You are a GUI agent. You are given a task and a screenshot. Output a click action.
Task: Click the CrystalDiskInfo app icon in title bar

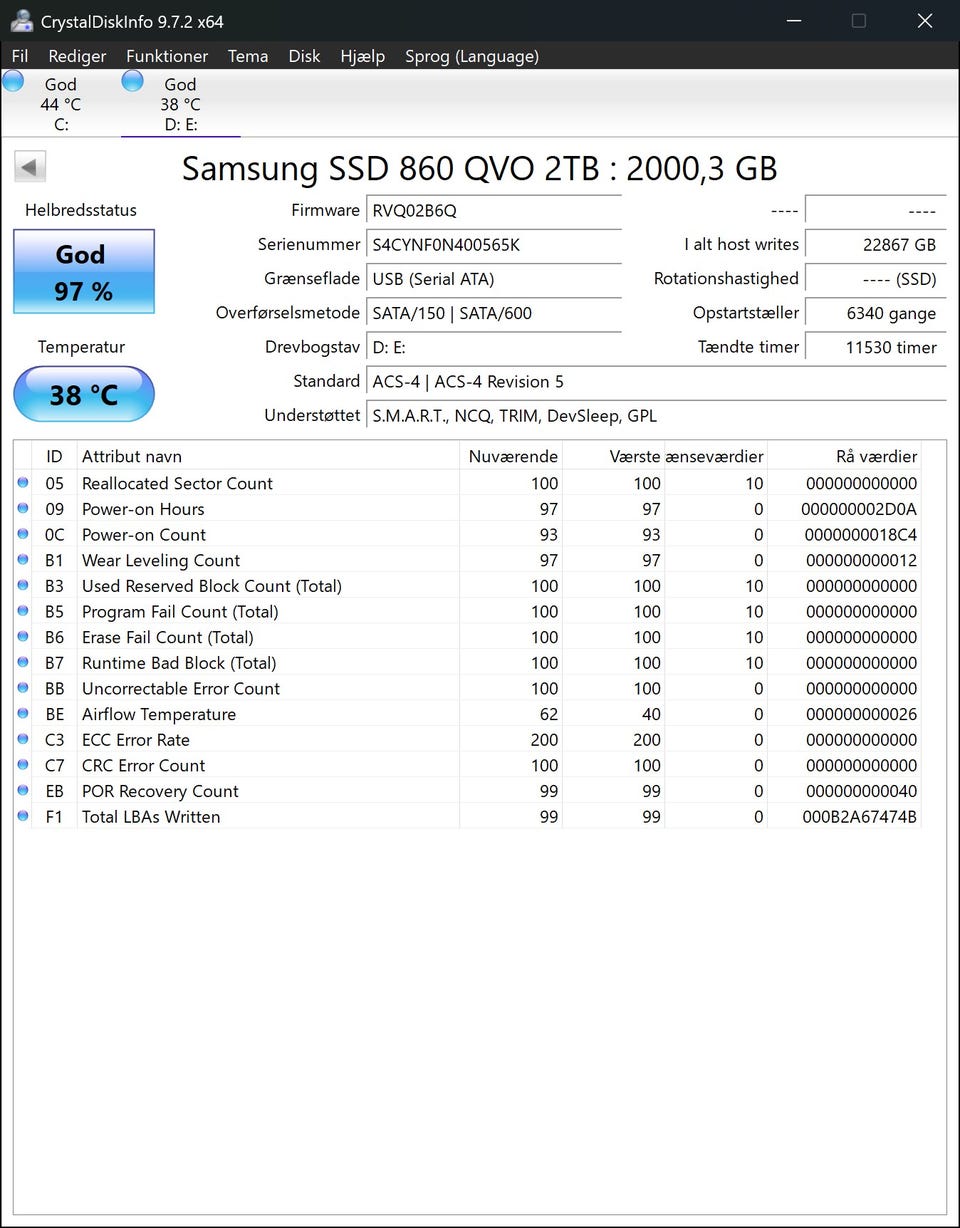pos(21,21)
